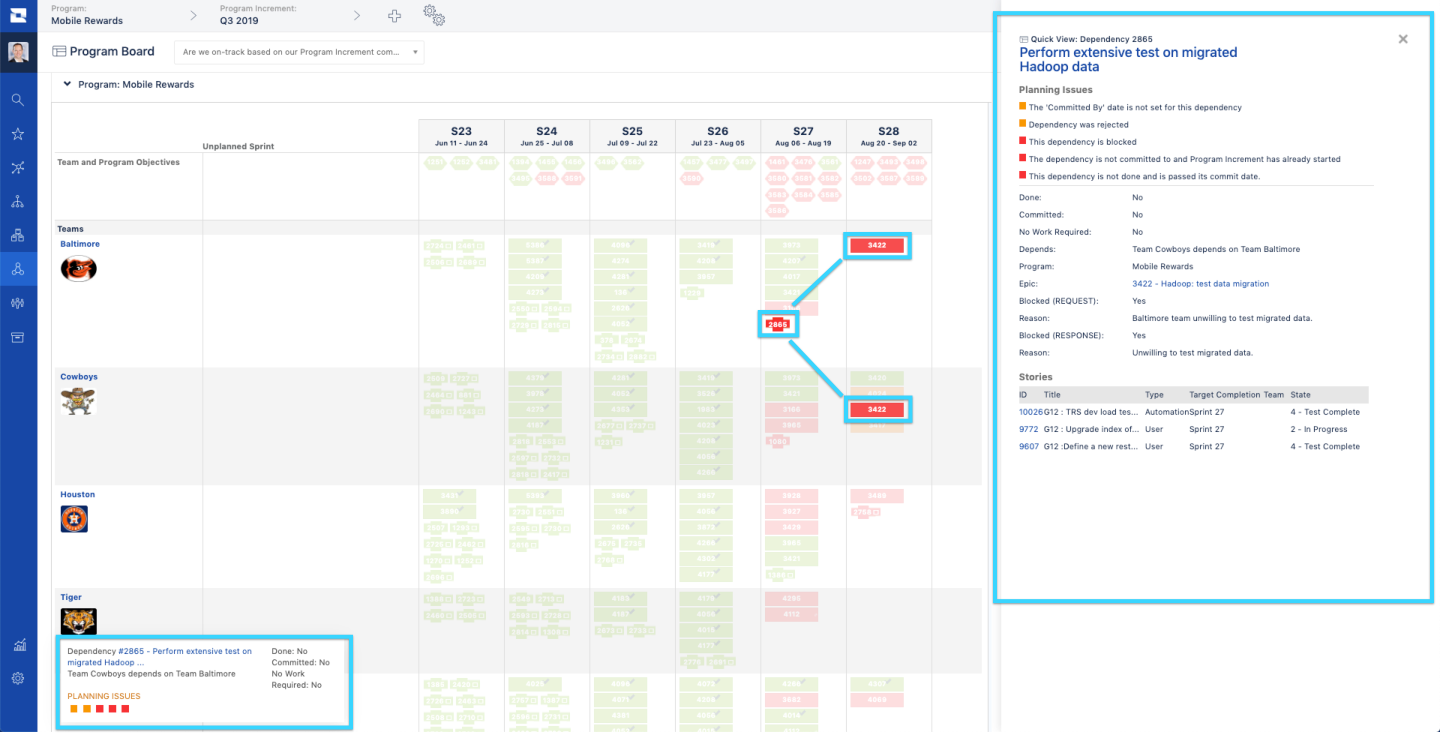
Task: Click the archive box icon in sidebar
Action: [18, 337]
